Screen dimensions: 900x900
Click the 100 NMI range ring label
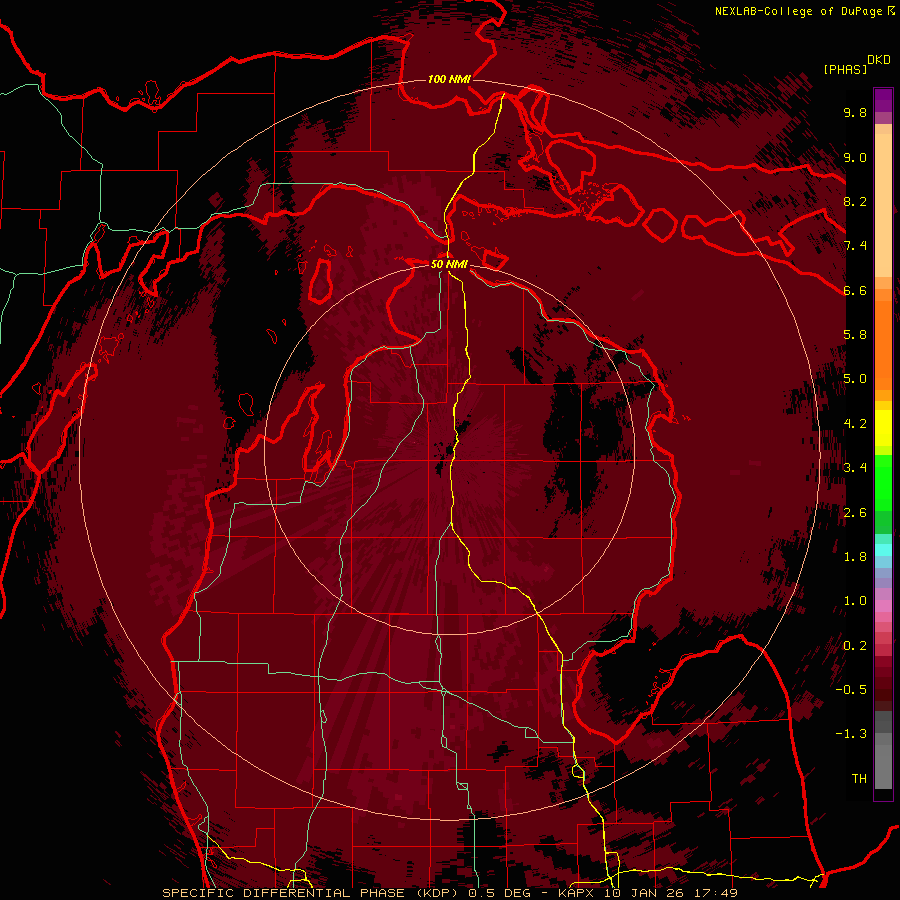tap(449, 79)
